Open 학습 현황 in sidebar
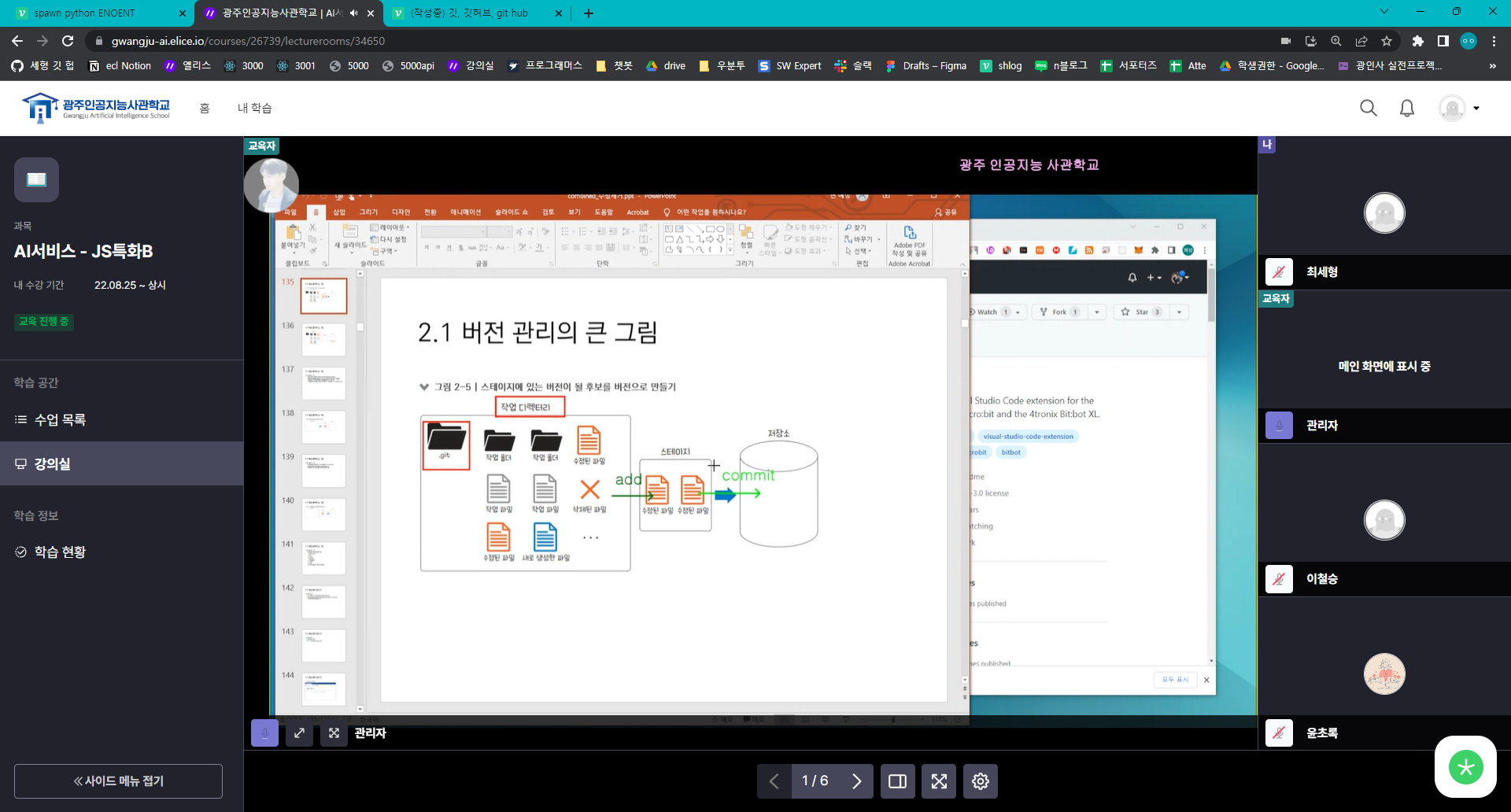Viewport: 1511px width, 812px height. point(121,552)
